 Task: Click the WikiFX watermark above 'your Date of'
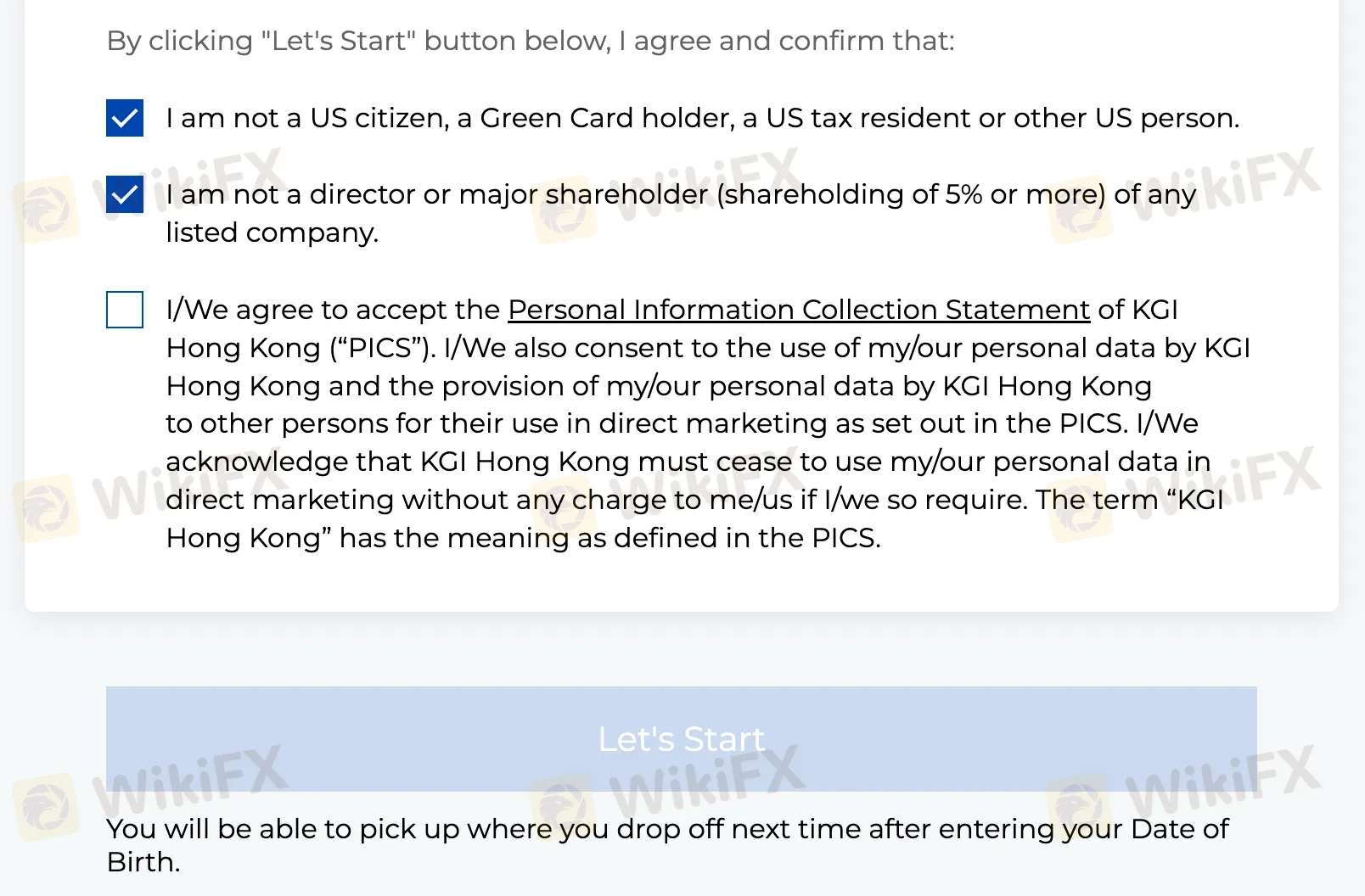pos(1184,791)
